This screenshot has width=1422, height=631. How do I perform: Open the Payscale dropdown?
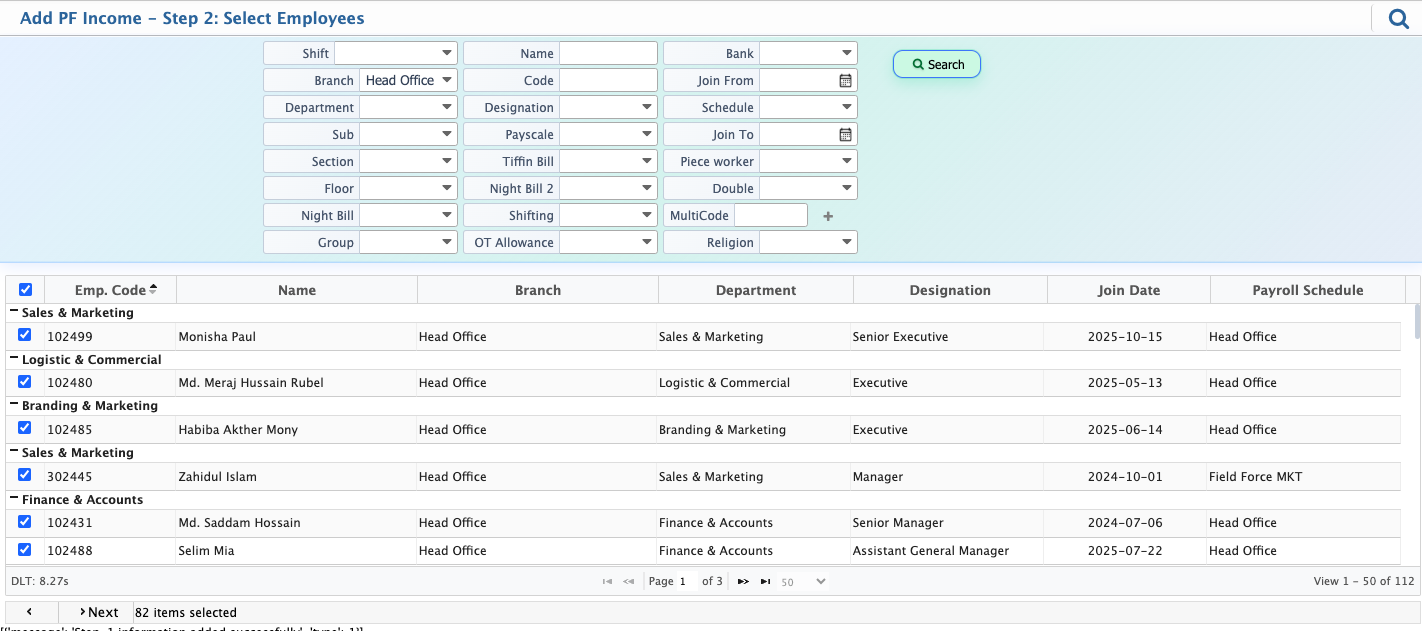click(x=608, y=134)
